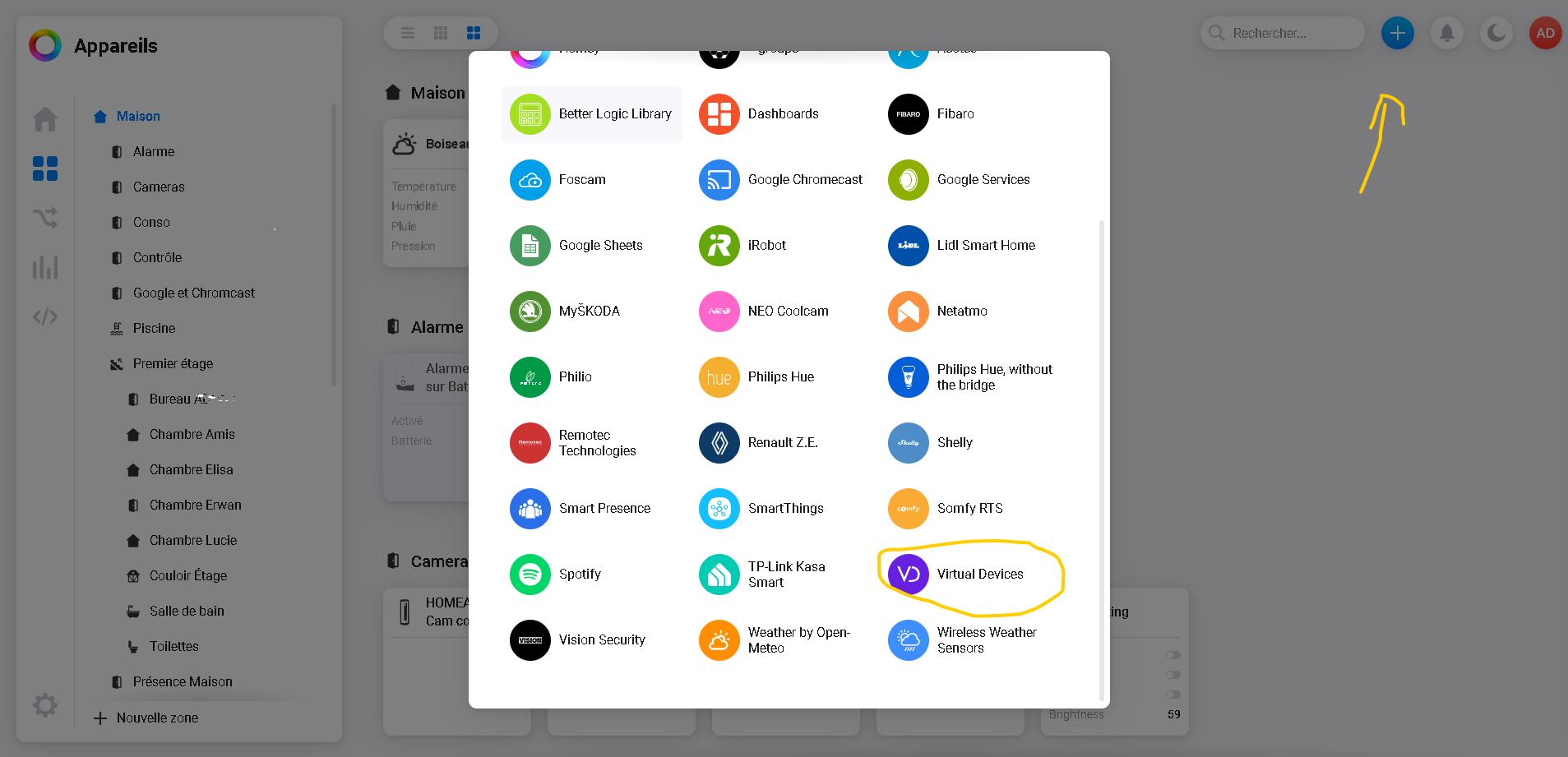Open the Better Logic Library app
The image size is (1568, 757).
pyautogui.click(x=592, y=114)
